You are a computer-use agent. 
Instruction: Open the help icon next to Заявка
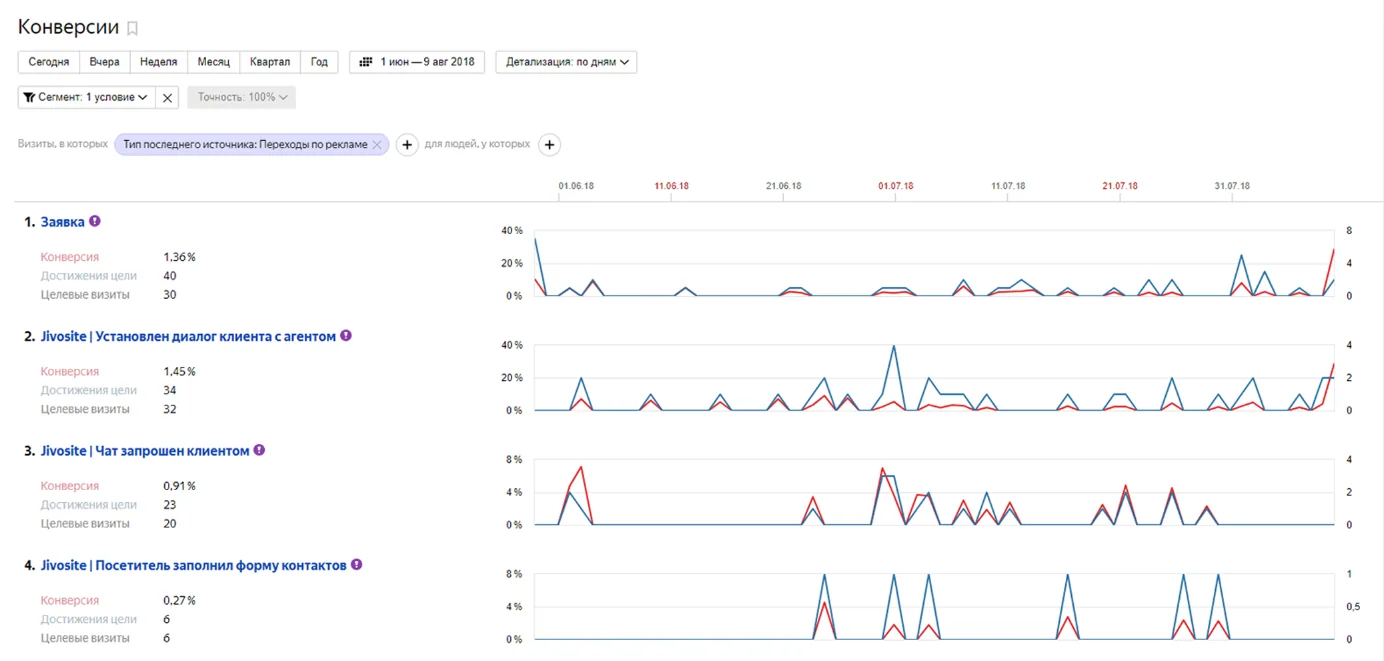tap(95, 221)
